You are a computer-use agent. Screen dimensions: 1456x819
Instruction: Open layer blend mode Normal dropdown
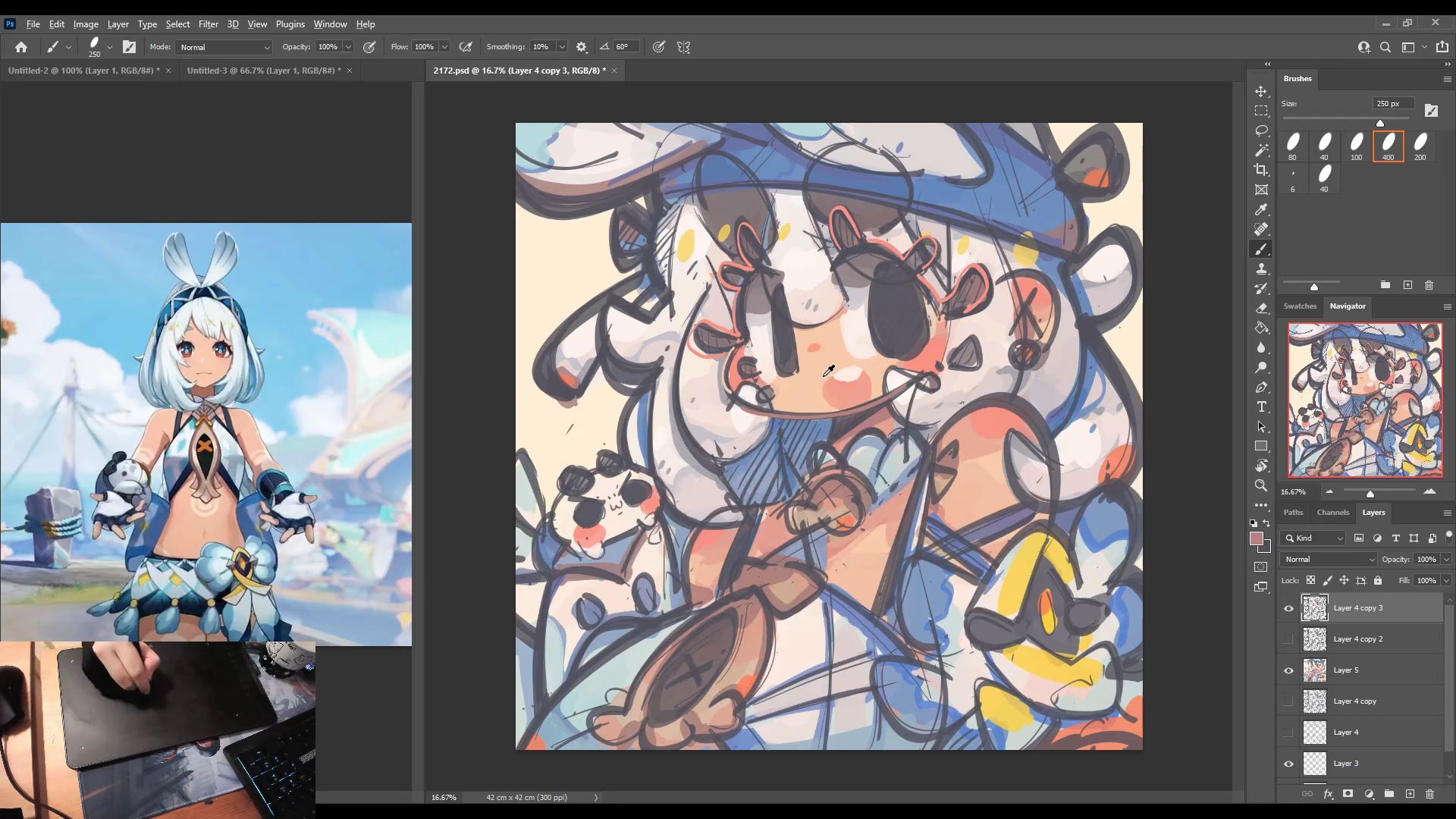tap(1329, 559)
